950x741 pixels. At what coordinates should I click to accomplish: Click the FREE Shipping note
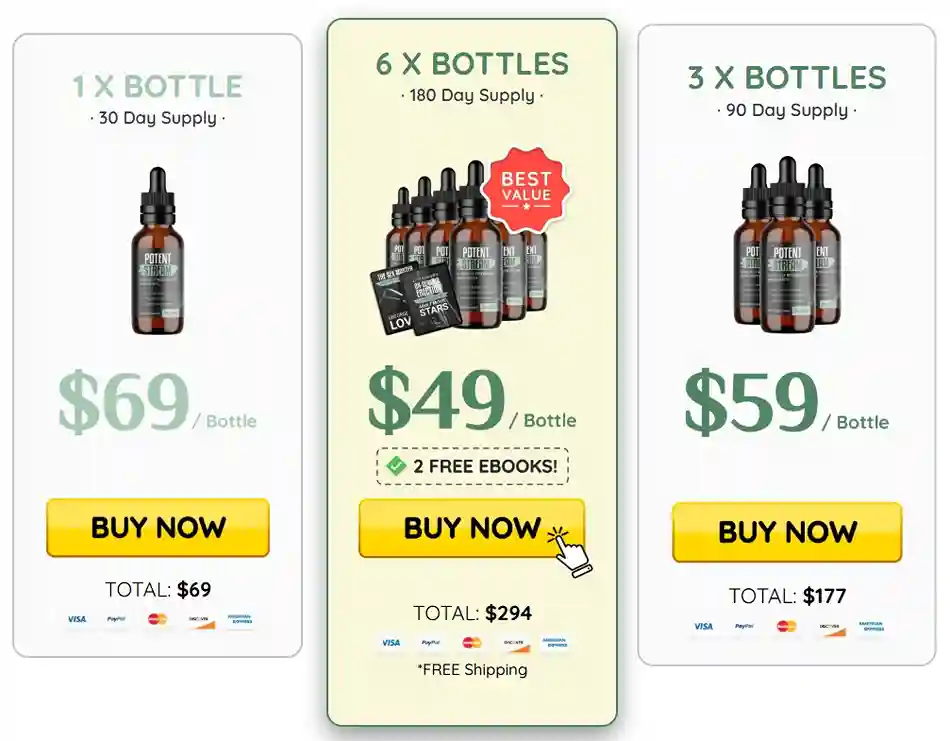[473, 670]
